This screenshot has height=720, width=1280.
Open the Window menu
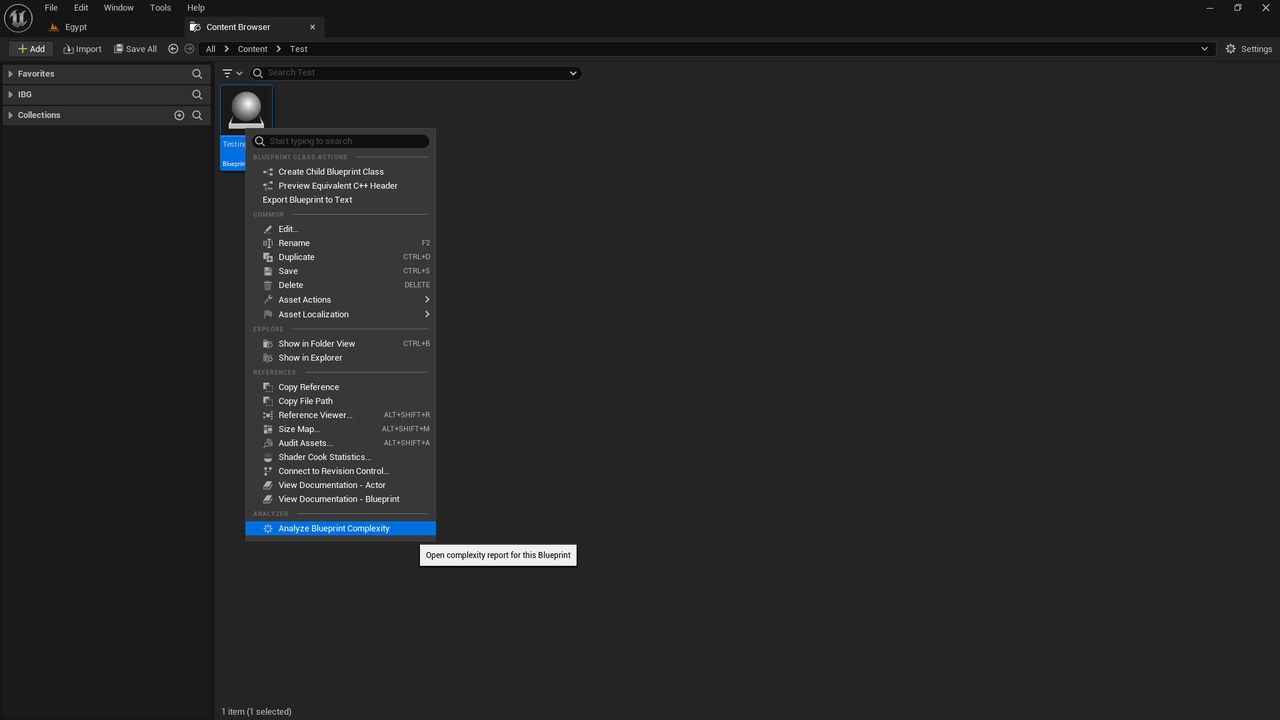pos(118,7)
